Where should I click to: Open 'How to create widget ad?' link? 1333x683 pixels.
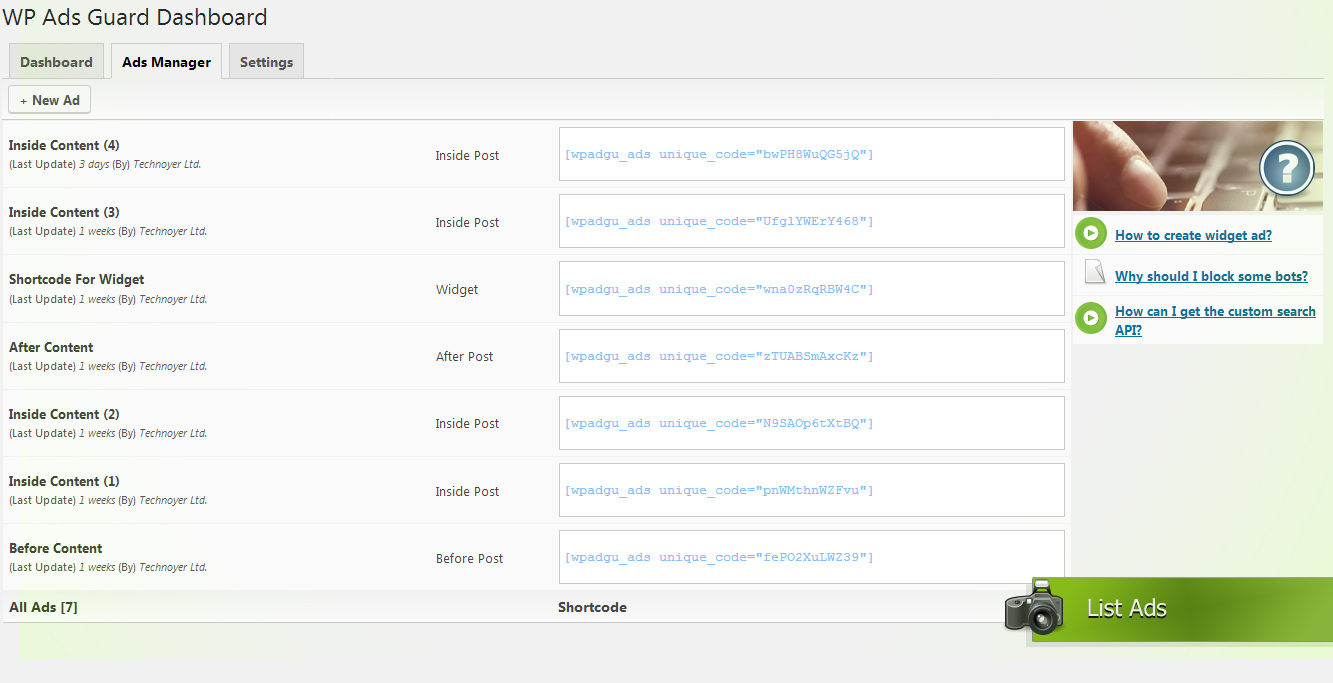[1193, 235]
